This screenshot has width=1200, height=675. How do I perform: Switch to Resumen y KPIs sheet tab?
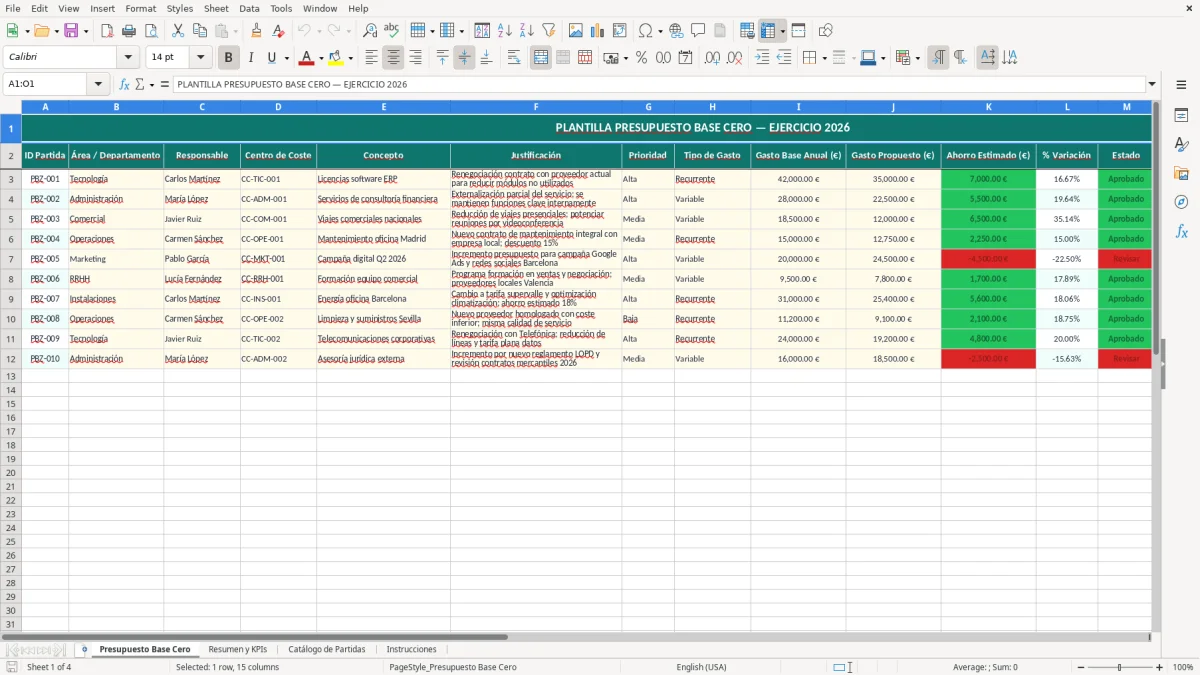click(x=238, y=649)
